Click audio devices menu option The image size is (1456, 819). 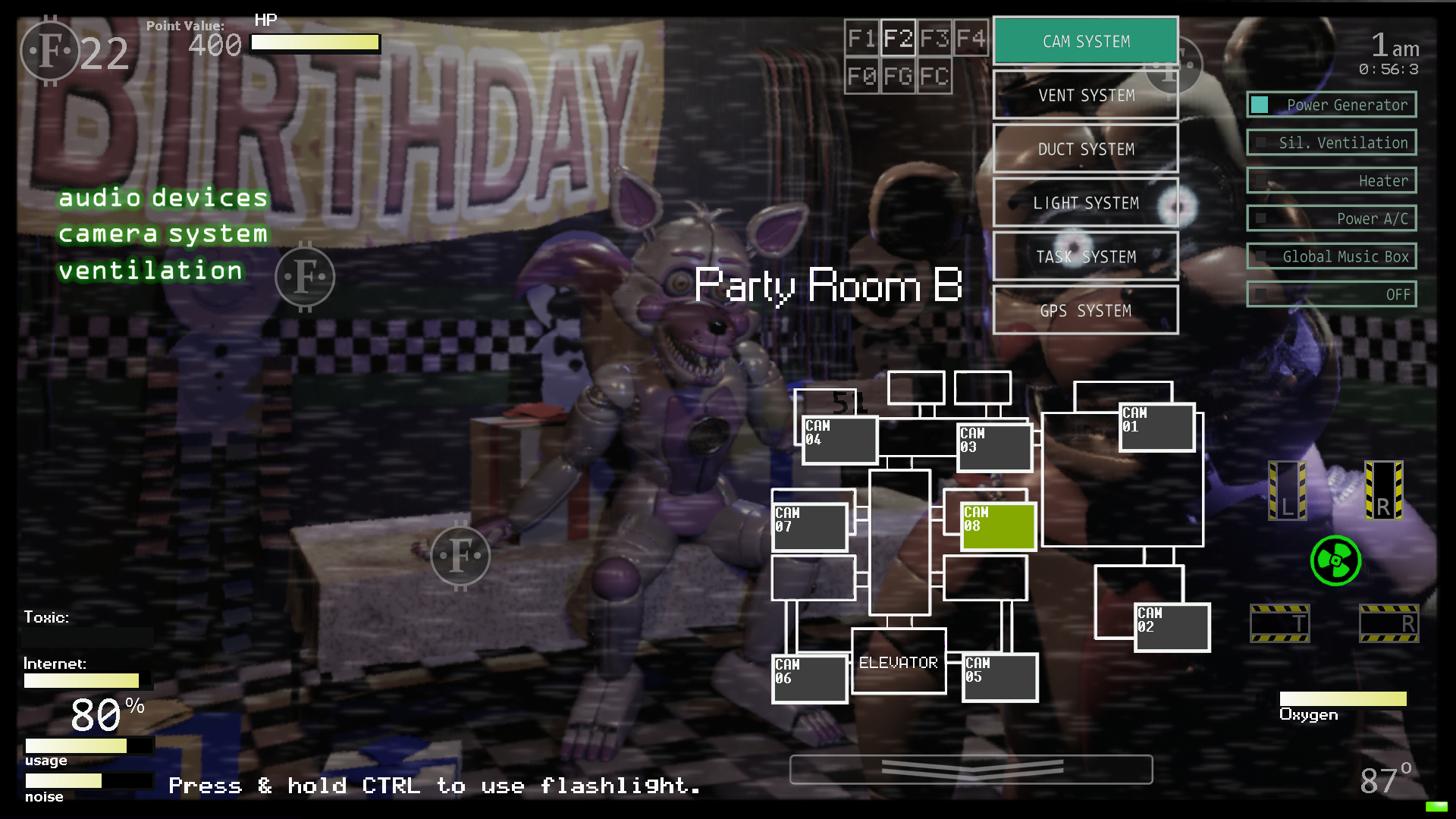[x=163, y=197]
